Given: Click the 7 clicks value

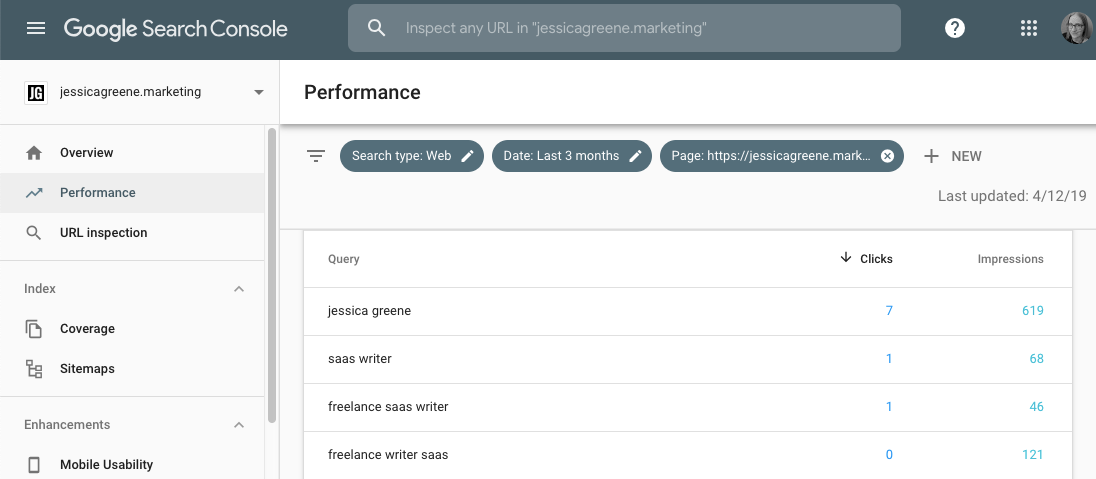Looking at the screenshot, I should tap(889, 310).
